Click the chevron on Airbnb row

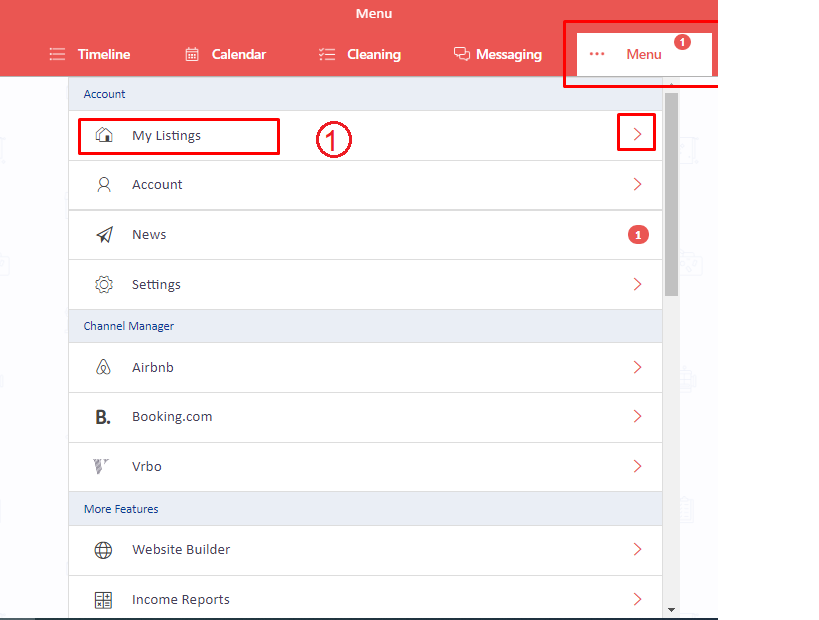(x=637, y=367)
